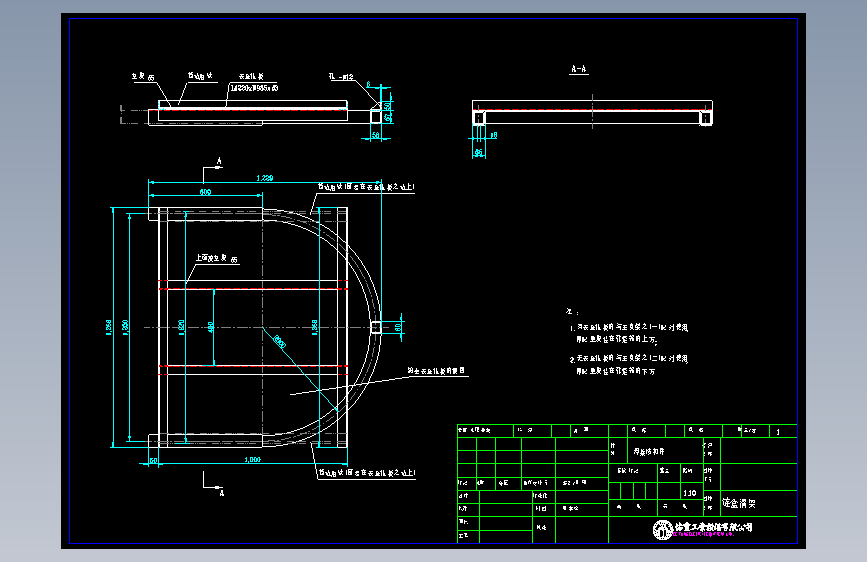Select the 60 dimension beside the small square
Image resolution: width=867 pixels, height=562 pixels.
398,327
